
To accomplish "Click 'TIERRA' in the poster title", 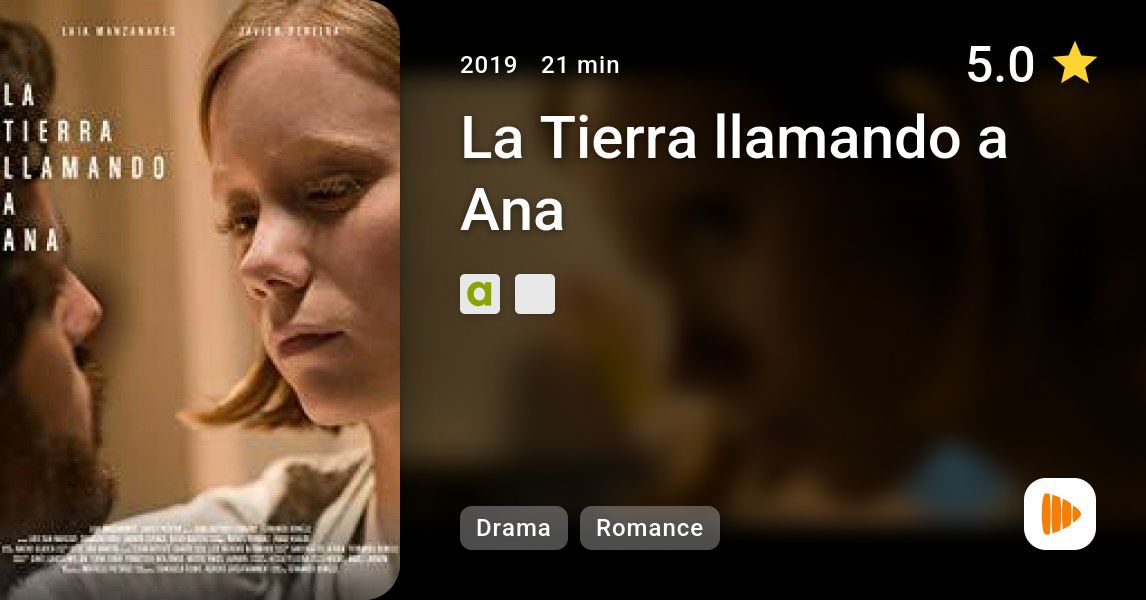I will (x=58, y=132).
